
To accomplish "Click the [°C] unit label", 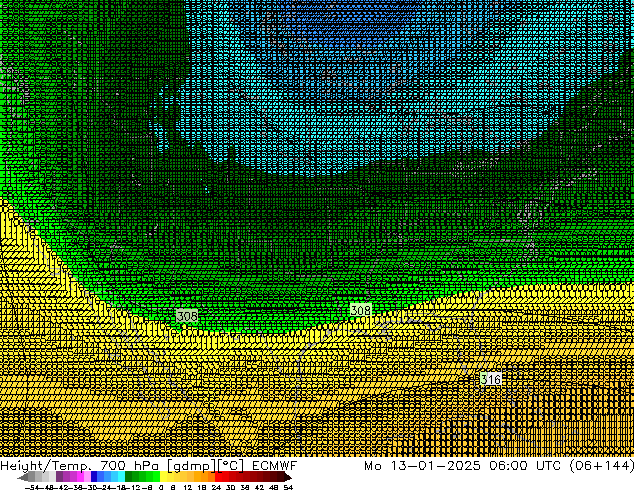I will [x=231, y=466].
